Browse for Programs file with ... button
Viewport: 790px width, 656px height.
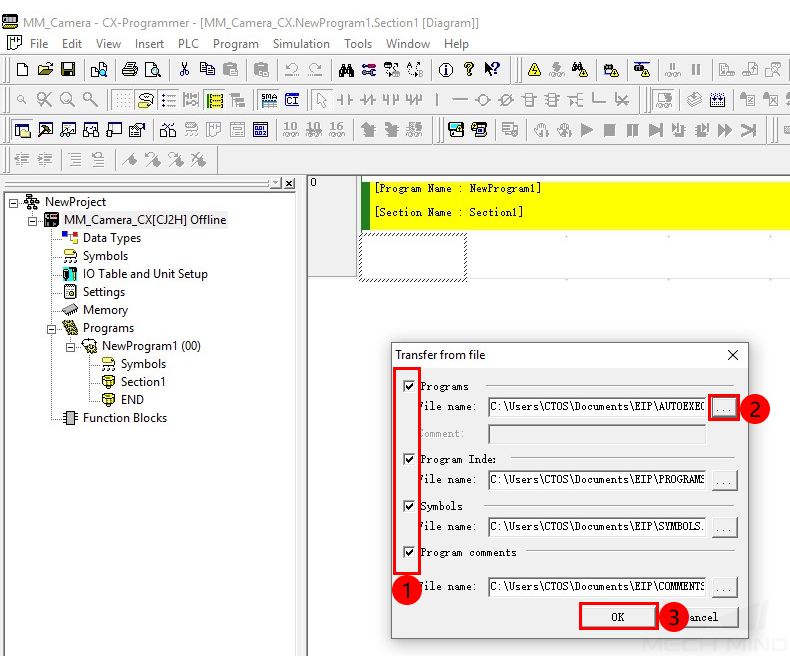coord(724,408)
